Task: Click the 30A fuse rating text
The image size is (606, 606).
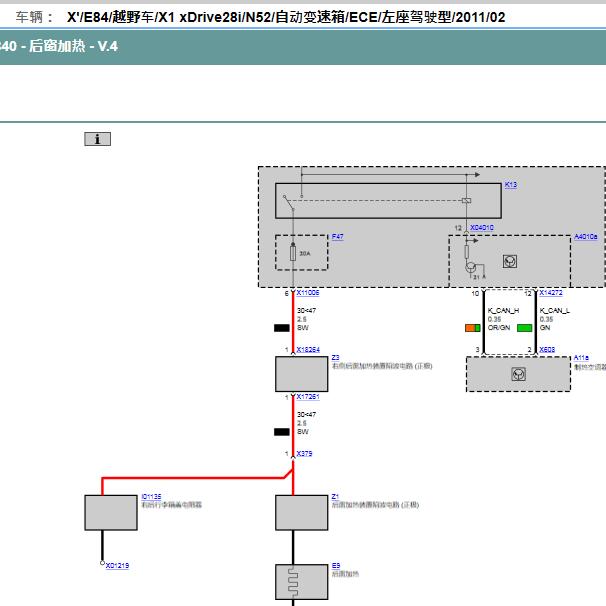Action: coord(305,254)
